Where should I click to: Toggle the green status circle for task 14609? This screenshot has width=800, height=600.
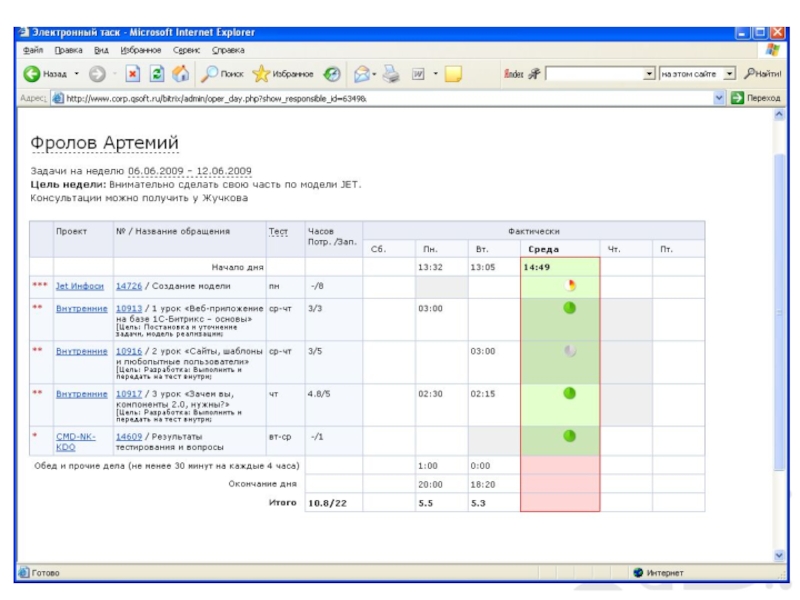pos(570,436)
